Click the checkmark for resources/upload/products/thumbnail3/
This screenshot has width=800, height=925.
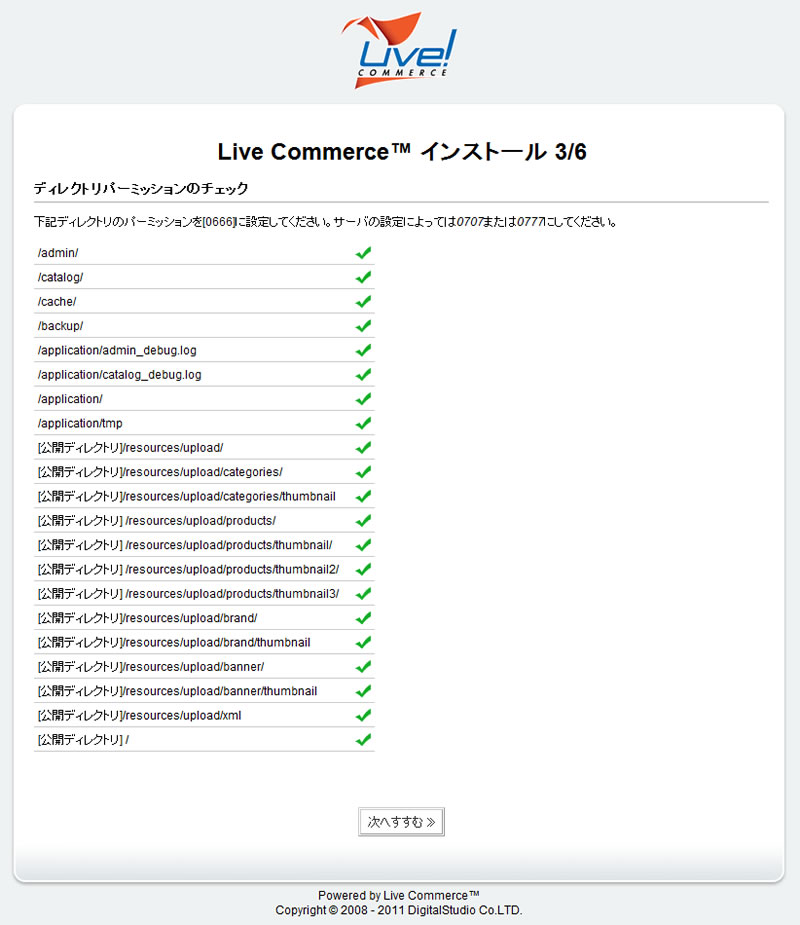363,594
